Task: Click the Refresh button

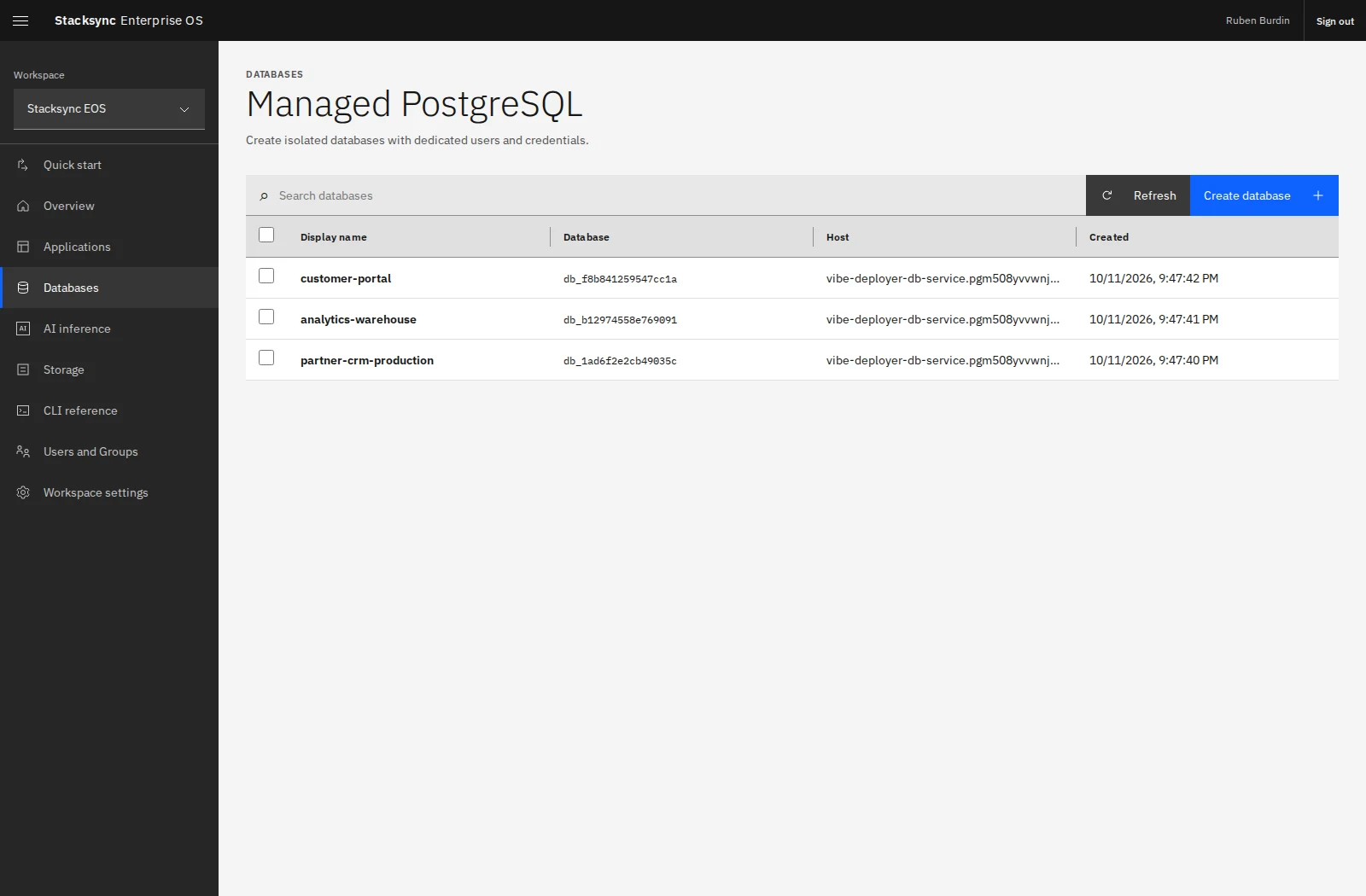Action: [x=1138, y=195]
